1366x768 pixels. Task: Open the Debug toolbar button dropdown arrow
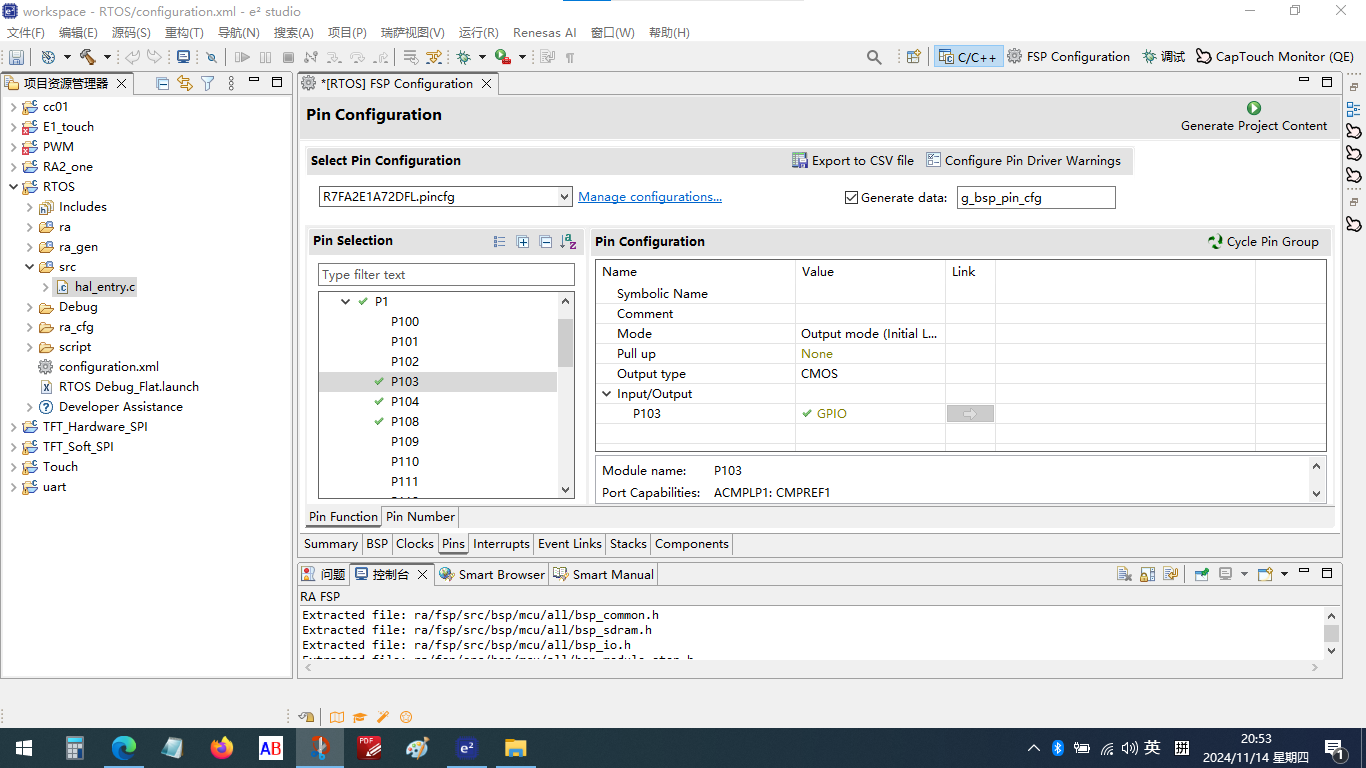click(x=482, y=57)
